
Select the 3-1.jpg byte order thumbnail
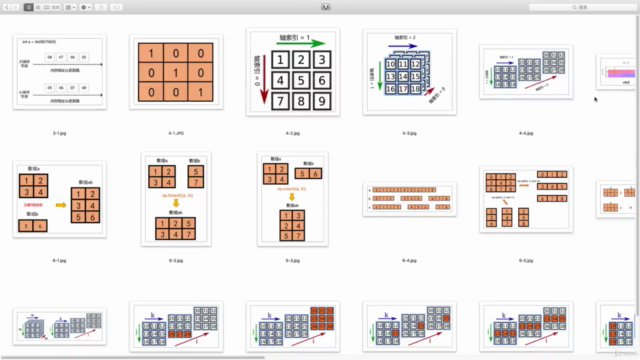(60, 72)
